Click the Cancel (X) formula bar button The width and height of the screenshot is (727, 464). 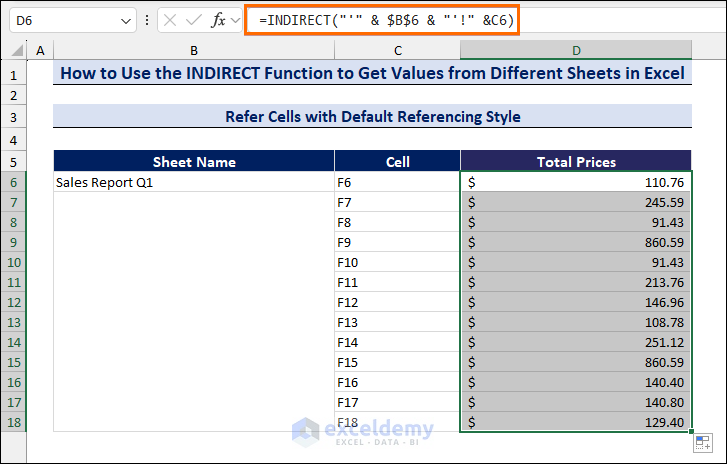(x=172, y=20)
